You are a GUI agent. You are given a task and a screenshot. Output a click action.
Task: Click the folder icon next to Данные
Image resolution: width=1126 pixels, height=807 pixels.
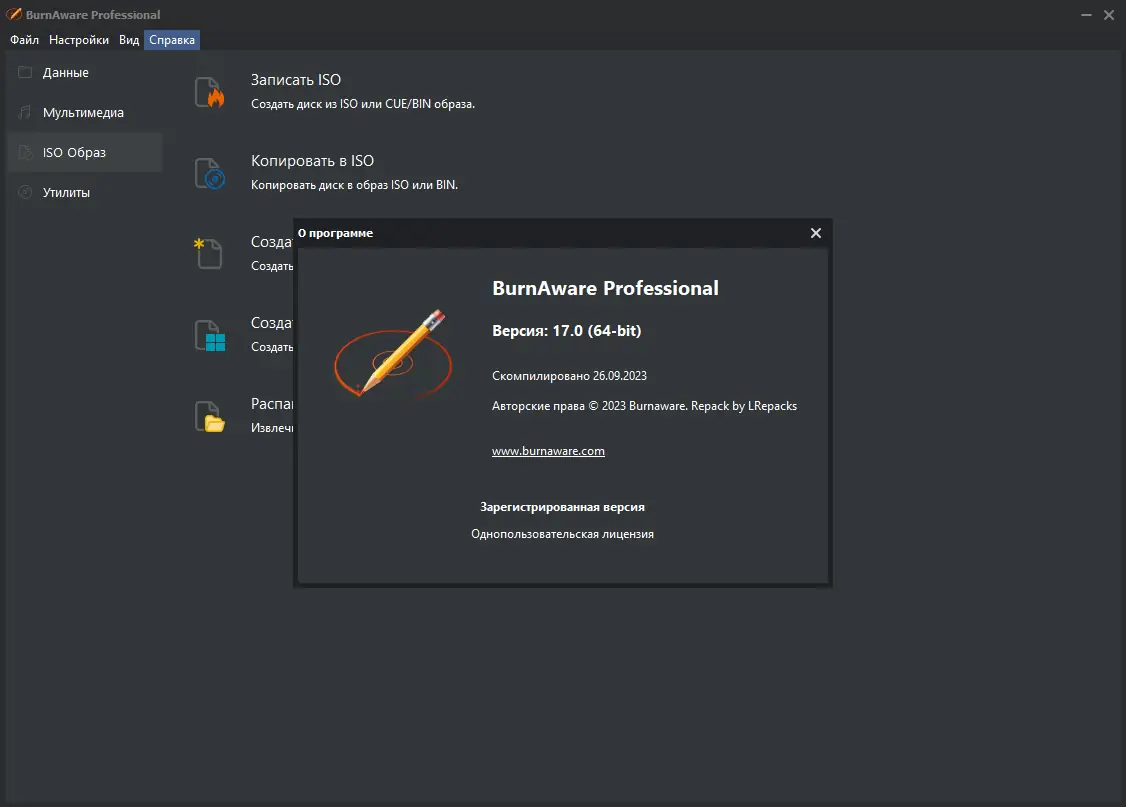(x=25, y=72)
